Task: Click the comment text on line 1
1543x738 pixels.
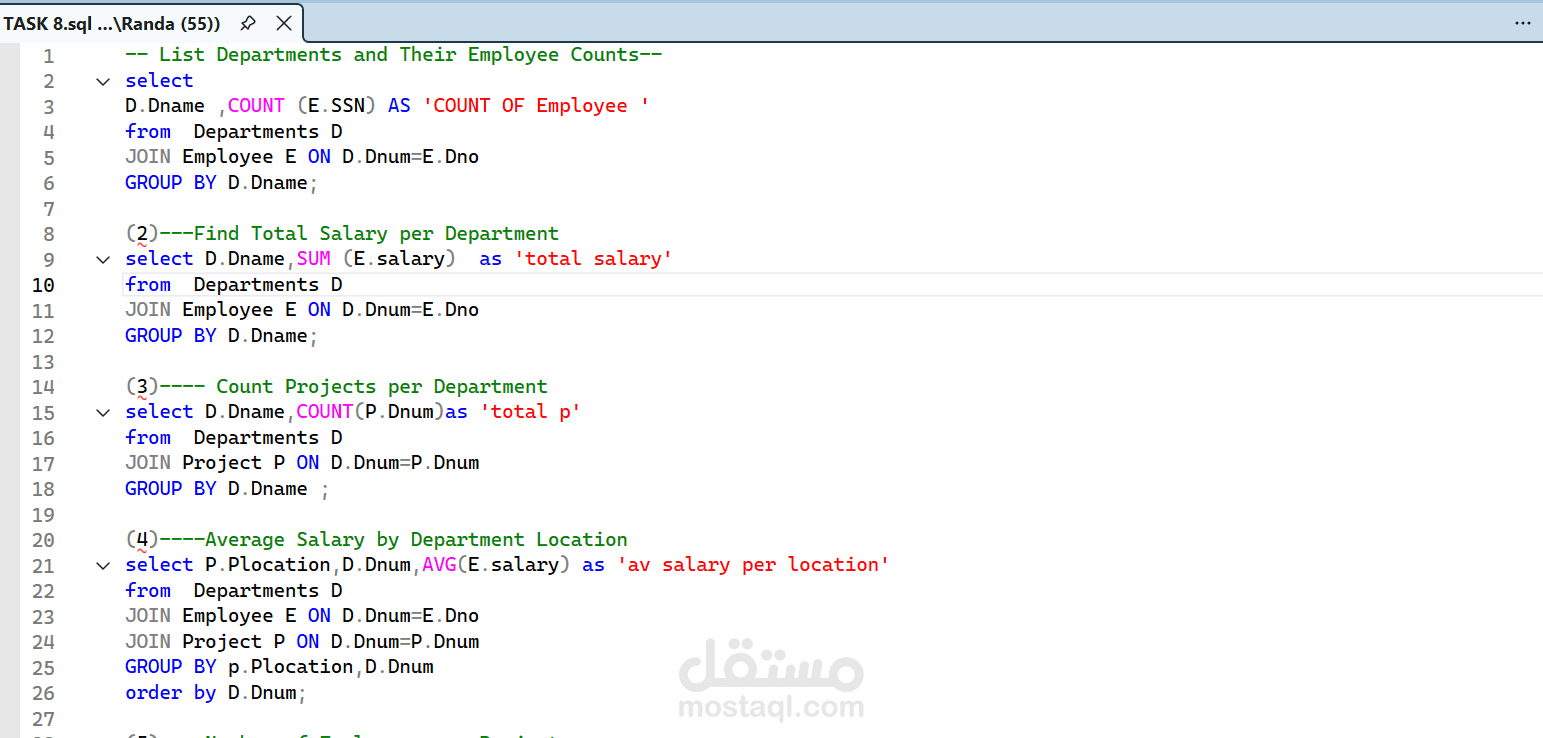Action: [x=390, y=54]
